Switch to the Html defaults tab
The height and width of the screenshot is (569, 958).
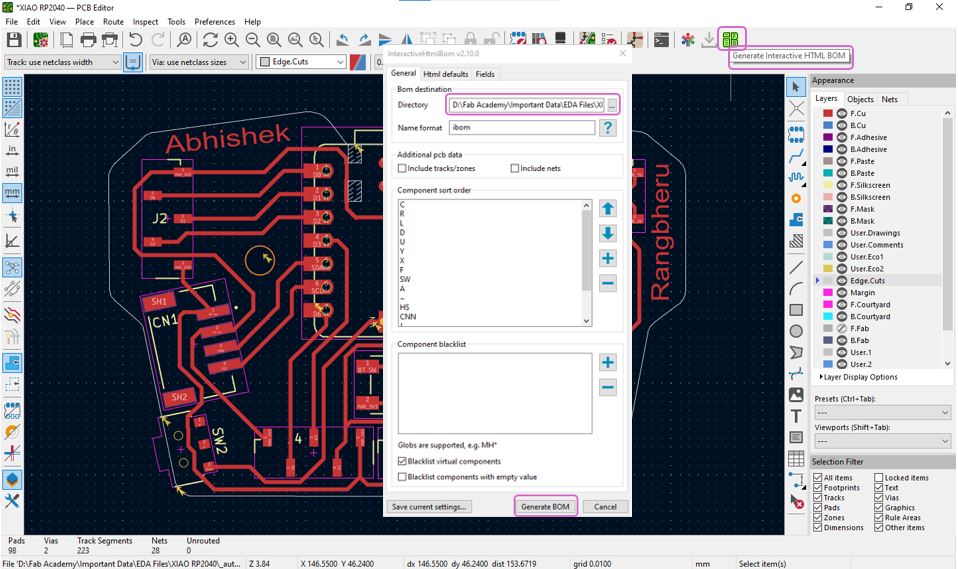(x=445, y=74)
